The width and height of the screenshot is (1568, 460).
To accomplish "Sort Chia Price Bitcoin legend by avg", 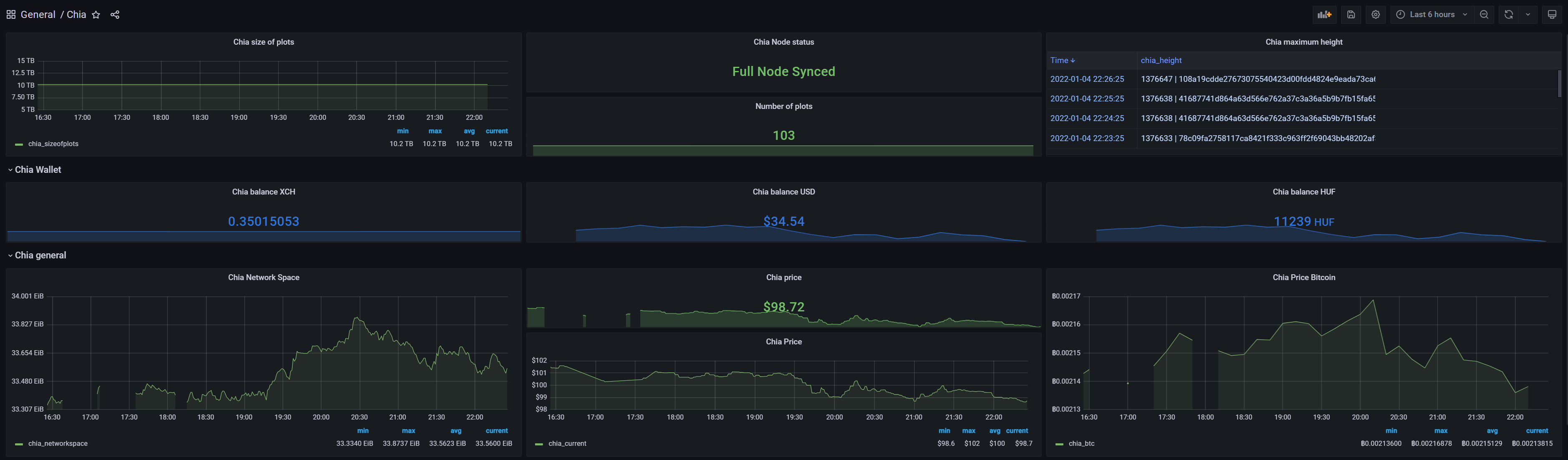I will [1492, 431].
